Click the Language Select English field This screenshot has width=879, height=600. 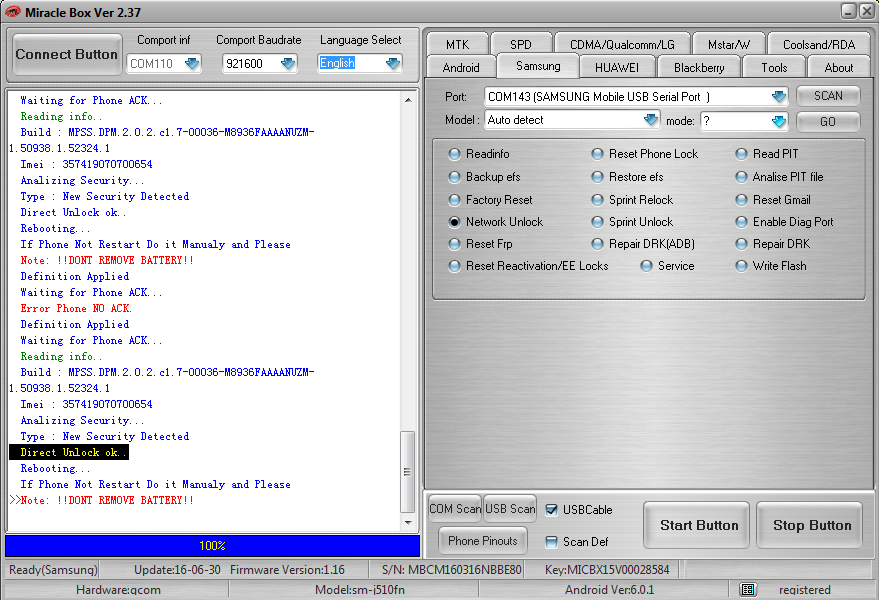coord(360,63)
